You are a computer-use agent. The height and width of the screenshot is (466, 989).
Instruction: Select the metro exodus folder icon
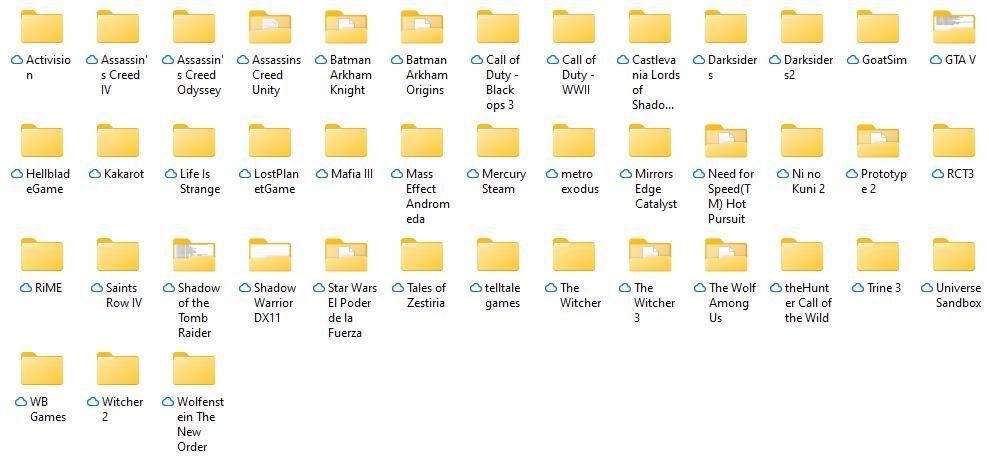[574, 141]
